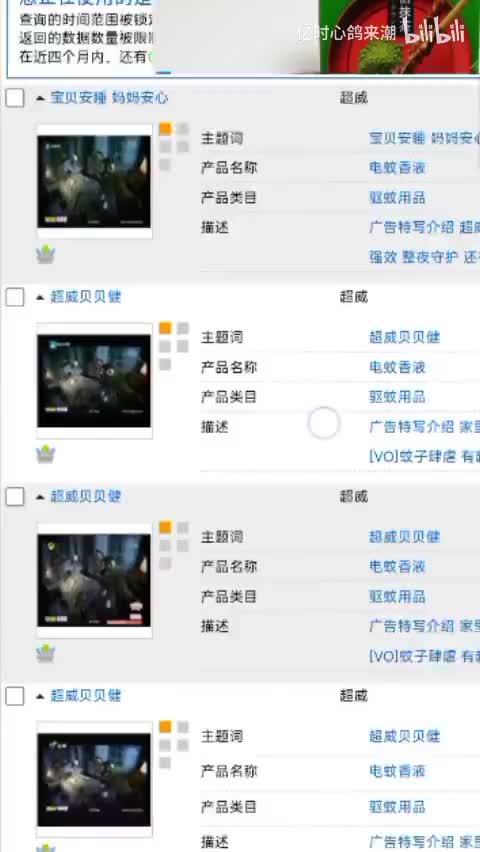The height and width of the screenshot is (852, 480).
Task: Click the crown icon under third ad thumbnail
Action: click(x=46, y=653)
